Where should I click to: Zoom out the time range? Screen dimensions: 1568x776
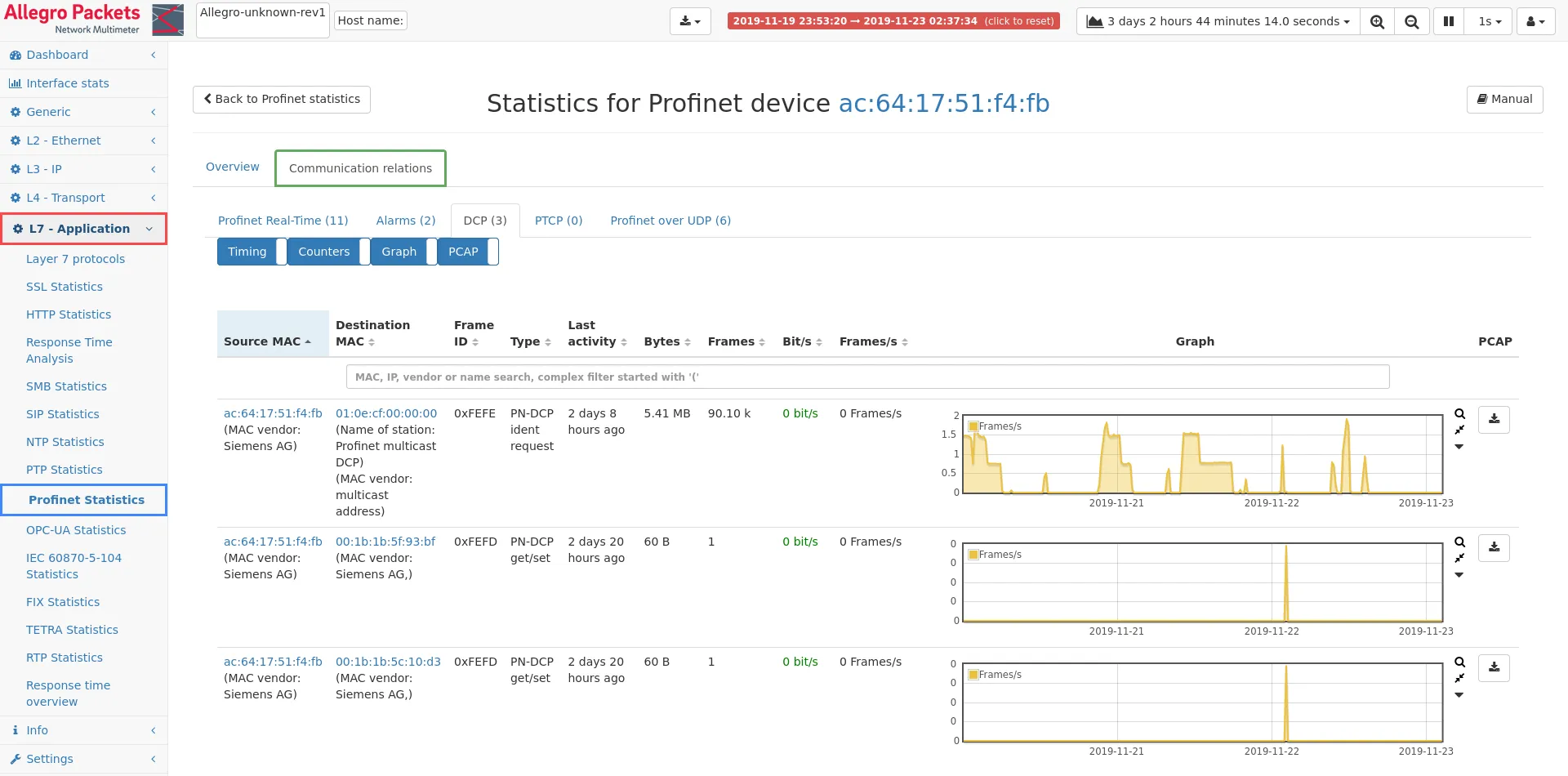tap(1411, 21)
